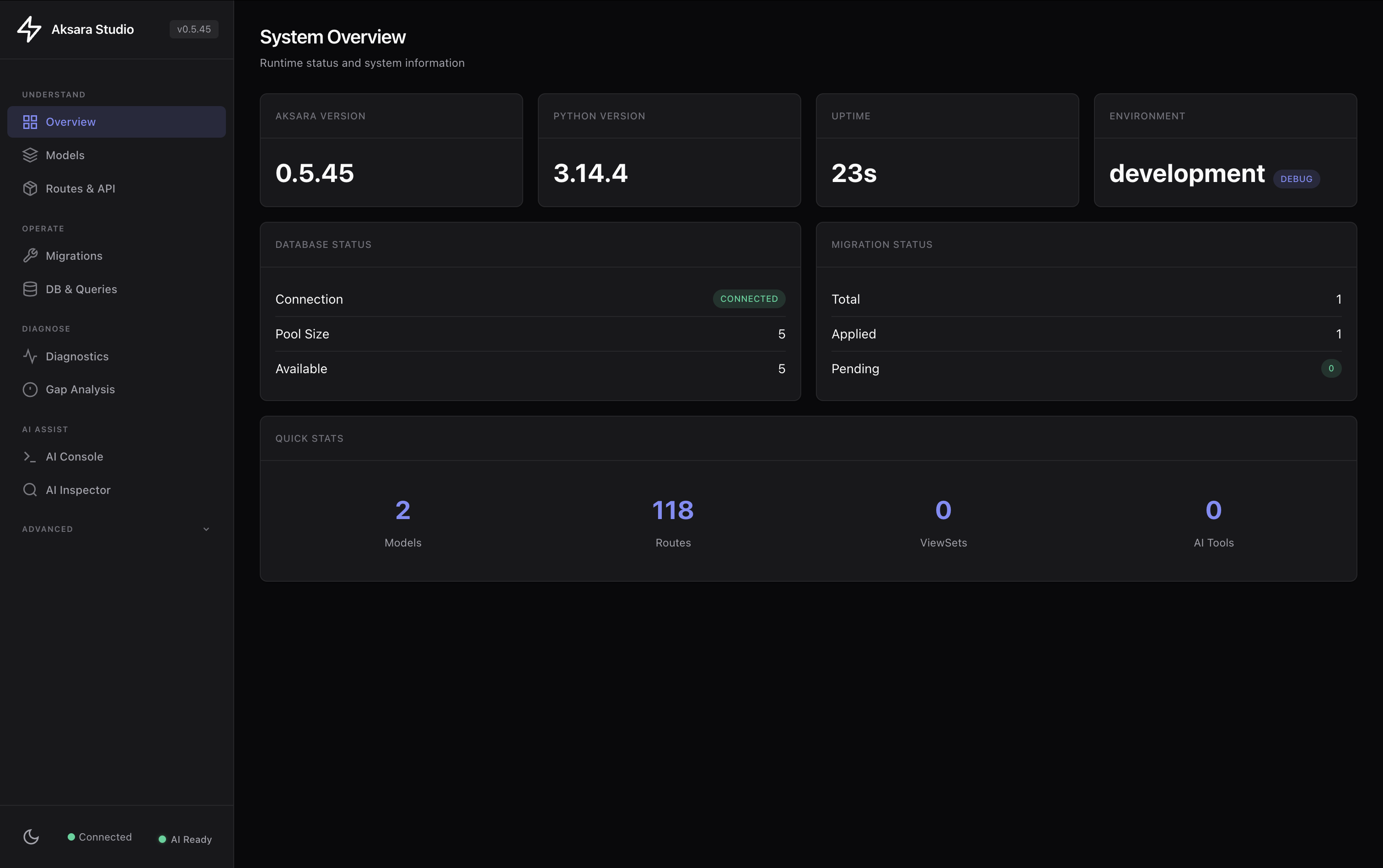Click the Migrations wrench icon

(x=30, y=256)
